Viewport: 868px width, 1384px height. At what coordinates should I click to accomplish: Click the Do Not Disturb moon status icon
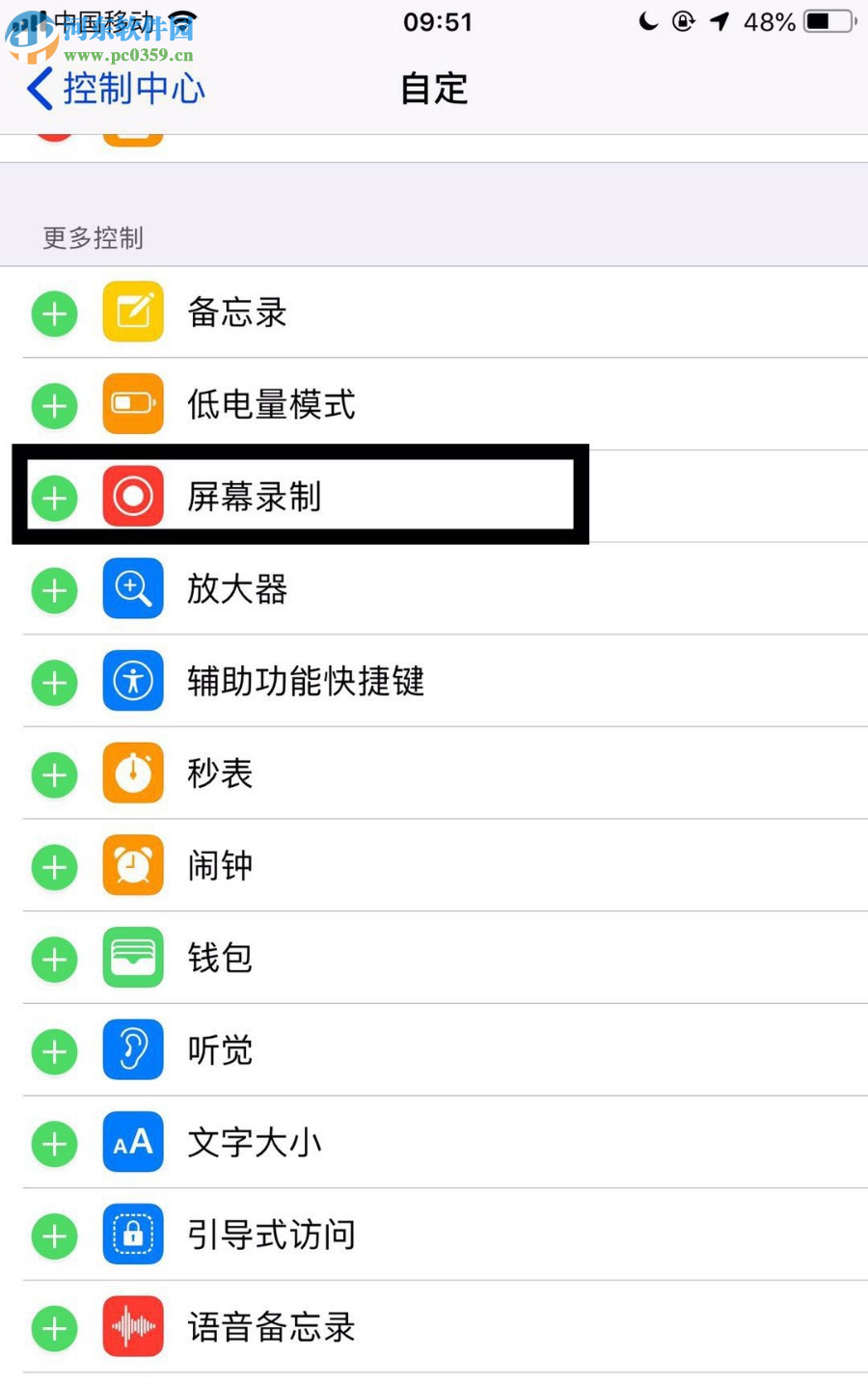coord(649,22)
